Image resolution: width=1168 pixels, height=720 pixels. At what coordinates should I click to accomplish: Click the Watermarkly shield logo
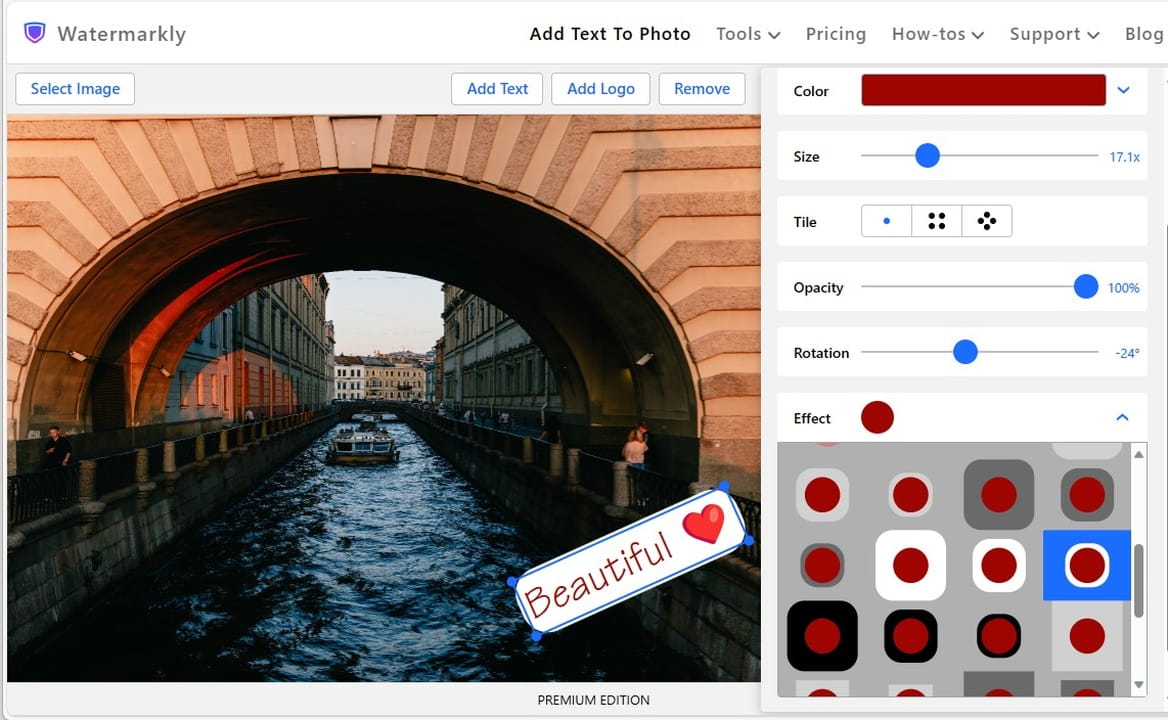pos(35,33)
